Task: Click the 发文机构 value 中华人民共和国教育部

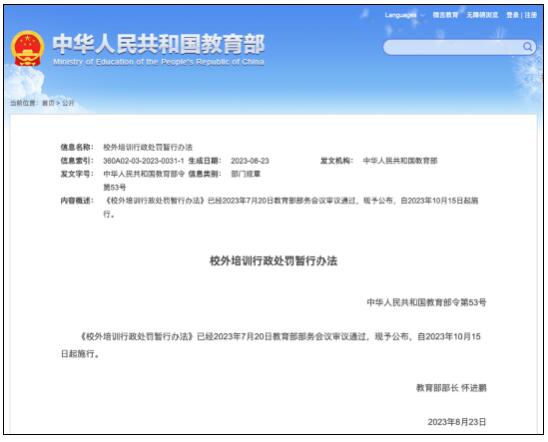Action: click(x=400, y=161)
